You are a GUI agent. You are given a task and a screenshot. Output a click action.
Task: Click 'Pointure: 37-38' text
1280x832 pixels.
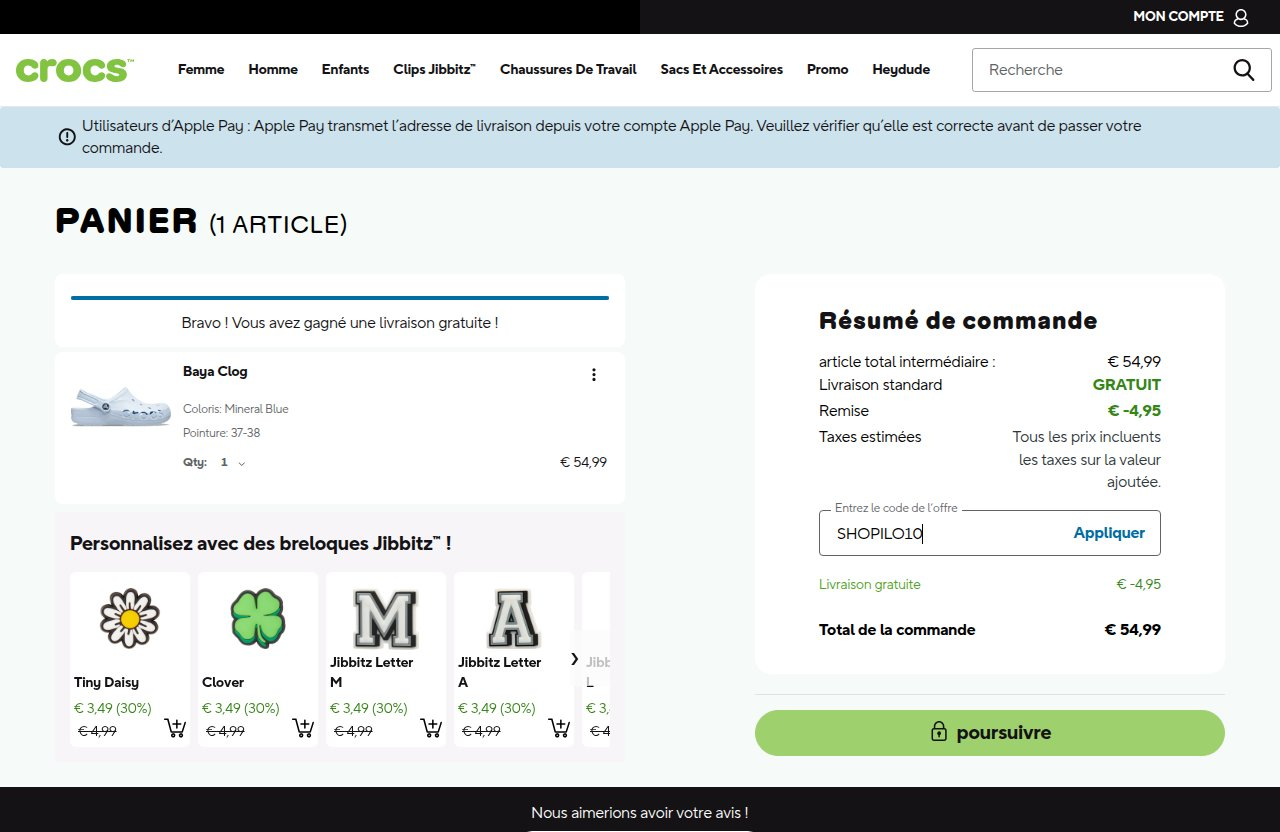pyautogui.click(x=222, y=433)
